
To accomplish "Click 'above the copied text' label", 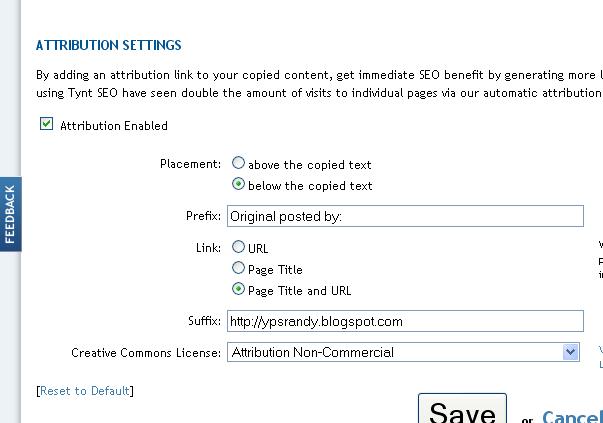I will coord(310,164).
